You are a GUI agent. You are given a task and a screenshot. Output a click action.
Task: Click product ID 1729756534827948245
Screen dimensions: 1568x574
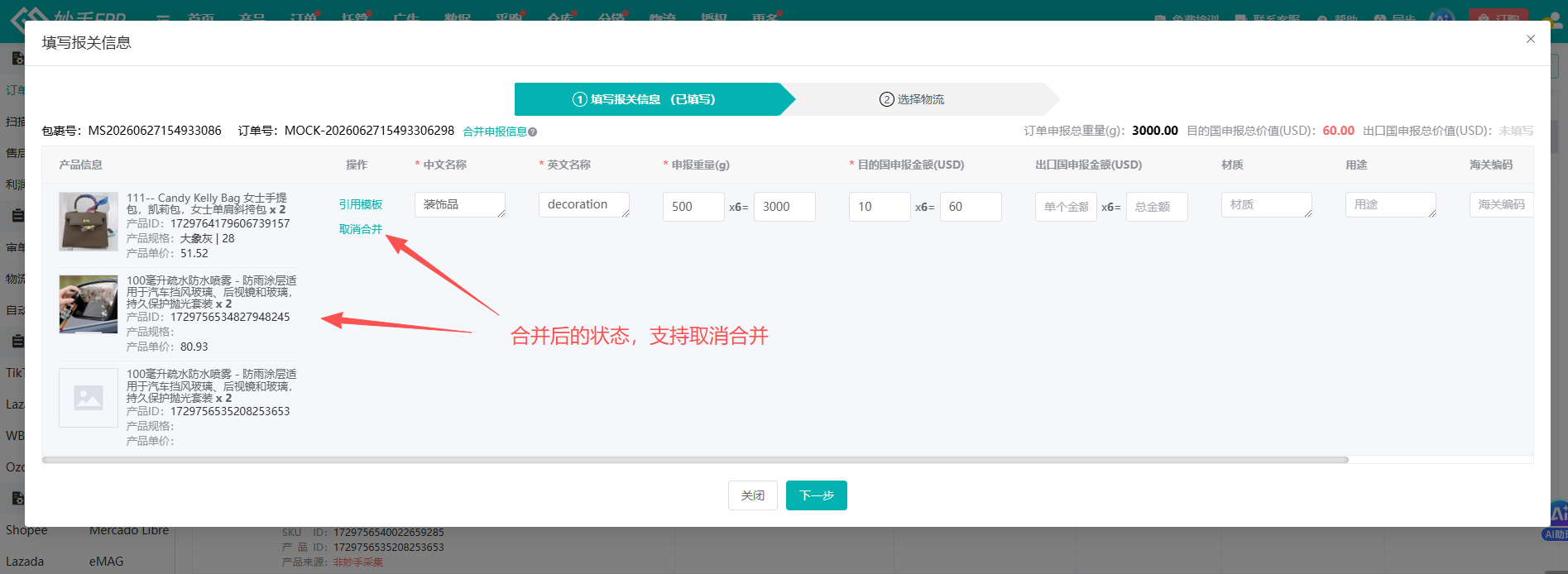(x=230, y=317)
